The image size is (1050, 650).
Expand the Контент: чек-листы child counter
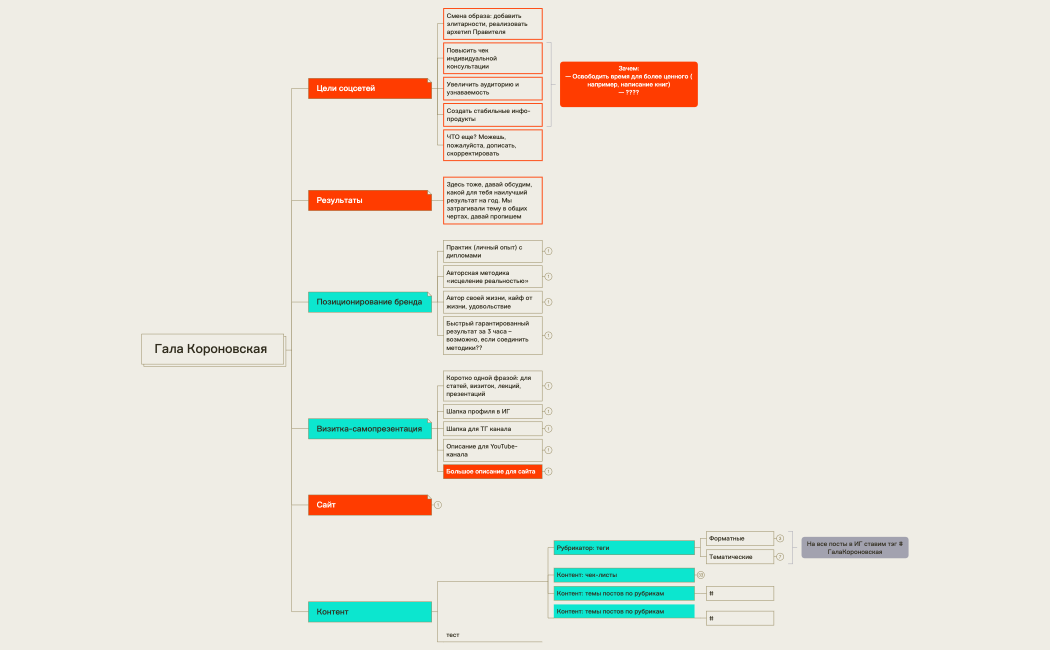(701, 575)
